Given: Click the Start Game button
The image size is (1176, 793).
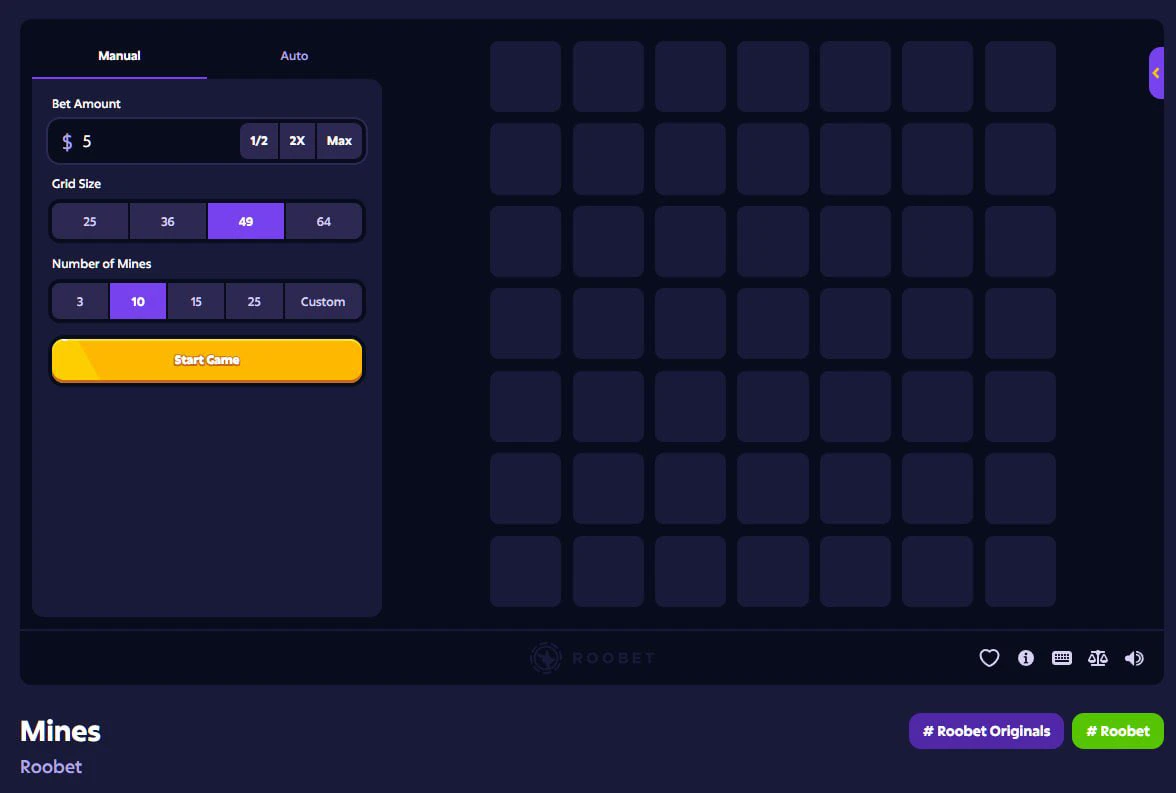Looking at the screenshot, I should point(207,360).
